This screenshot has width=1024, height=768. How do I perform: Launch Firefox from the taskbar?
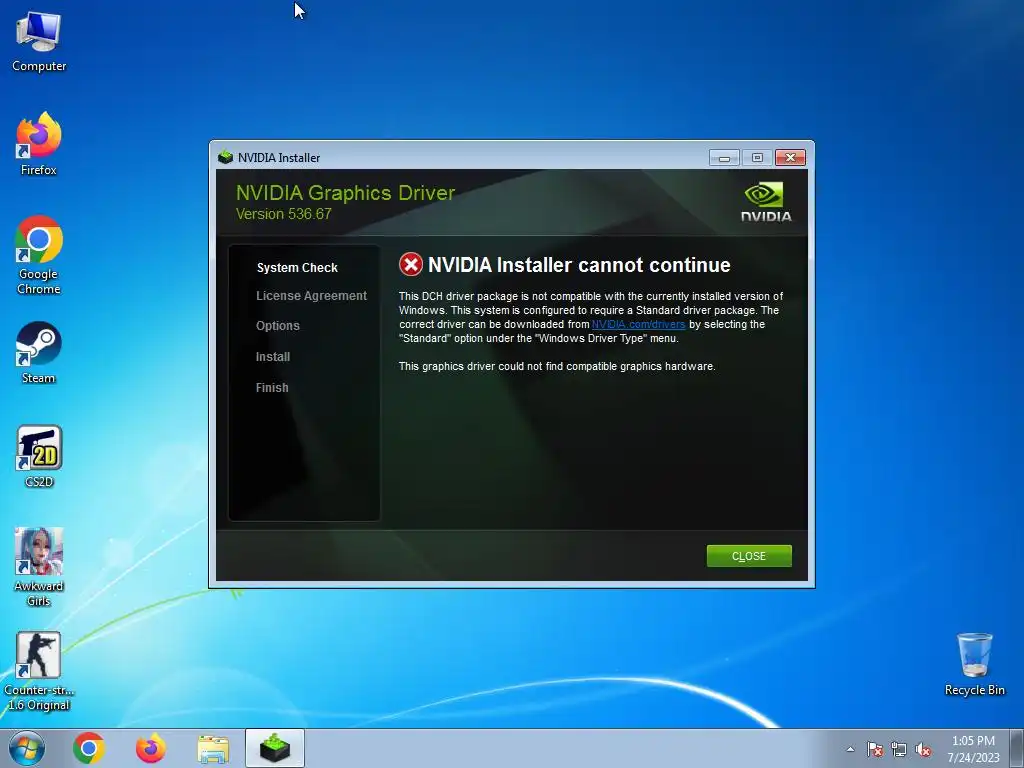(x=151, y=748)
